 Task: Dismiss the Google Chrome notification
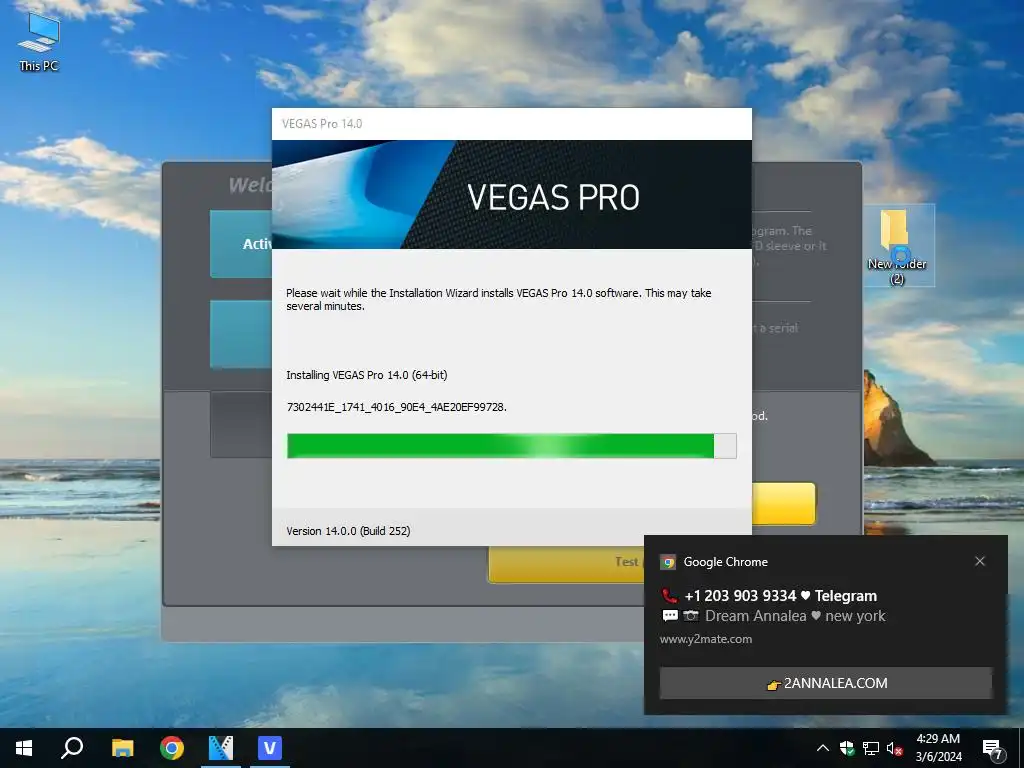(980, 561)
